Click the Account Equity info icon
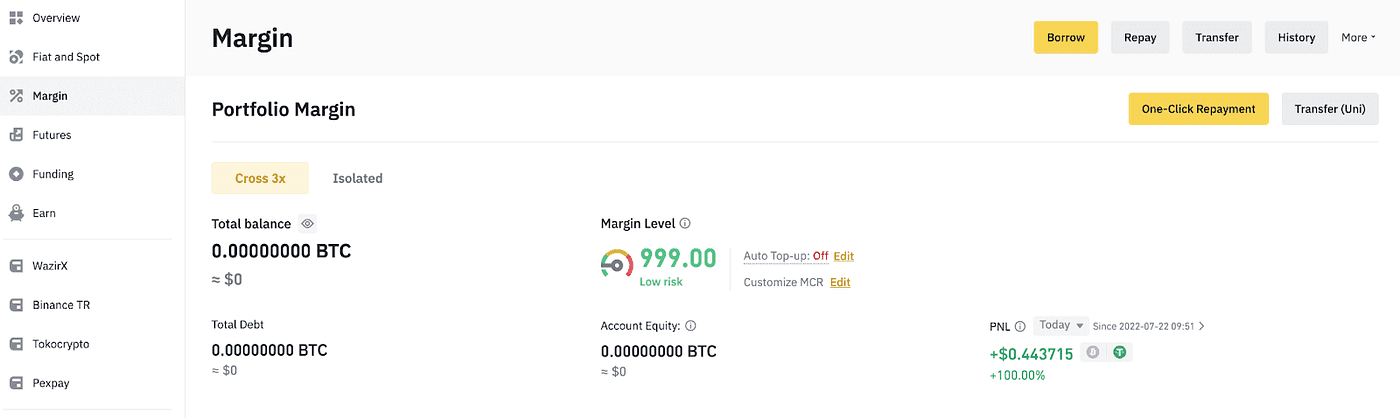This screenshot has height=418, width=1400. point(691,326)
